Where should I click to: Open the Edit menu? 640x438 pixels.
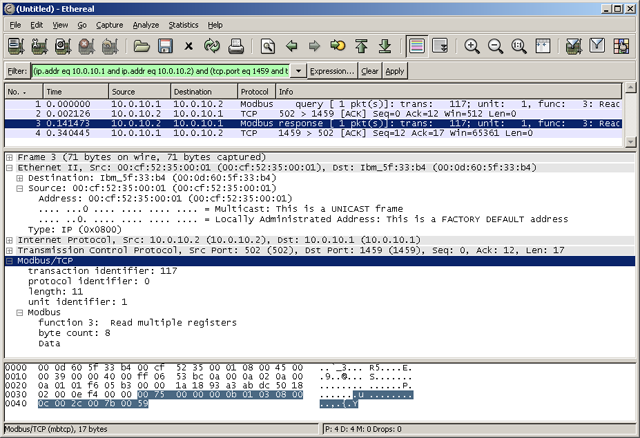coord(36,25)
